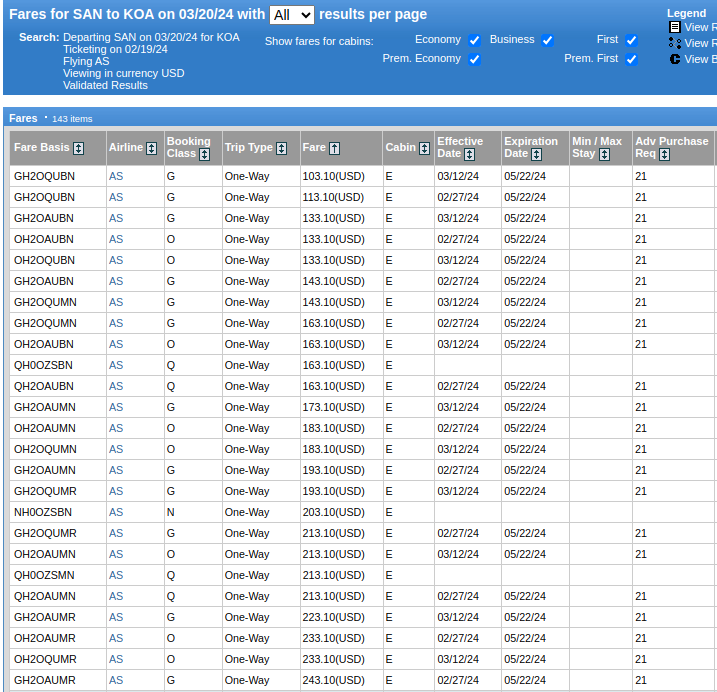Open the results per page dropdown
Image resolution: width=717 pixels, height=692 pixels.
pyautogui.click(x=292, y=15)
